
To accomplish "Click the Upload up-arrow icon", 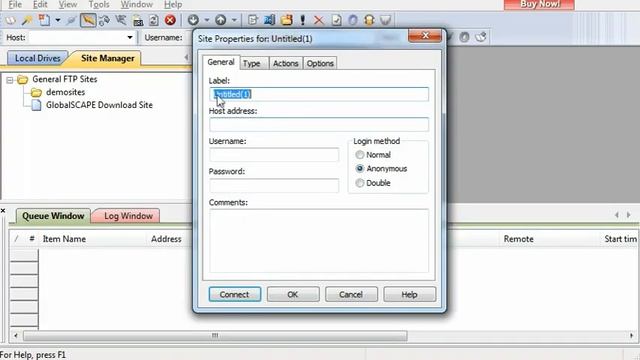I will (x=221, y=20).
